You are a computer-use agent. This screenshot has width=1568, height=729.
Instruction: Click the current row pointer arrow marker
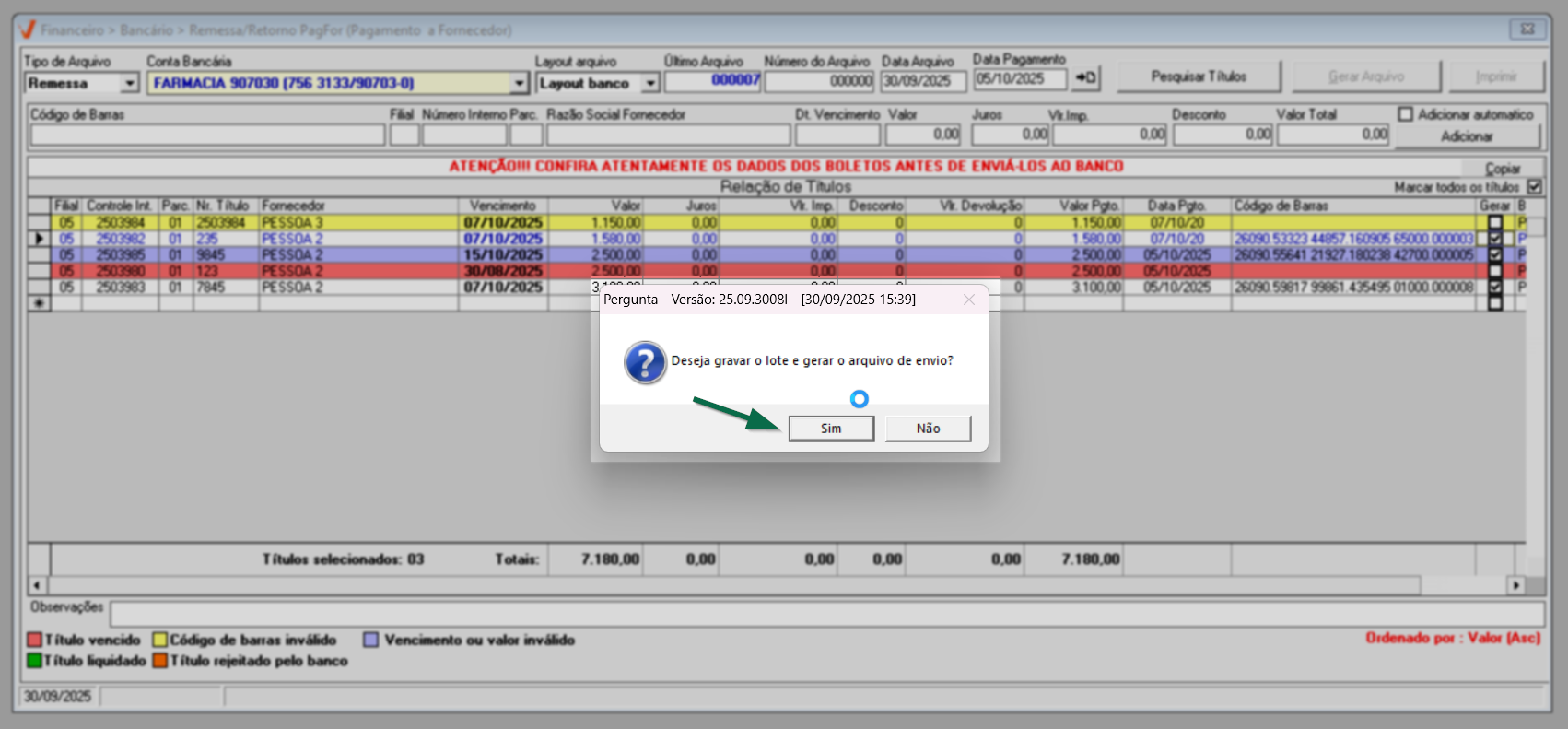tap(40, 239)
